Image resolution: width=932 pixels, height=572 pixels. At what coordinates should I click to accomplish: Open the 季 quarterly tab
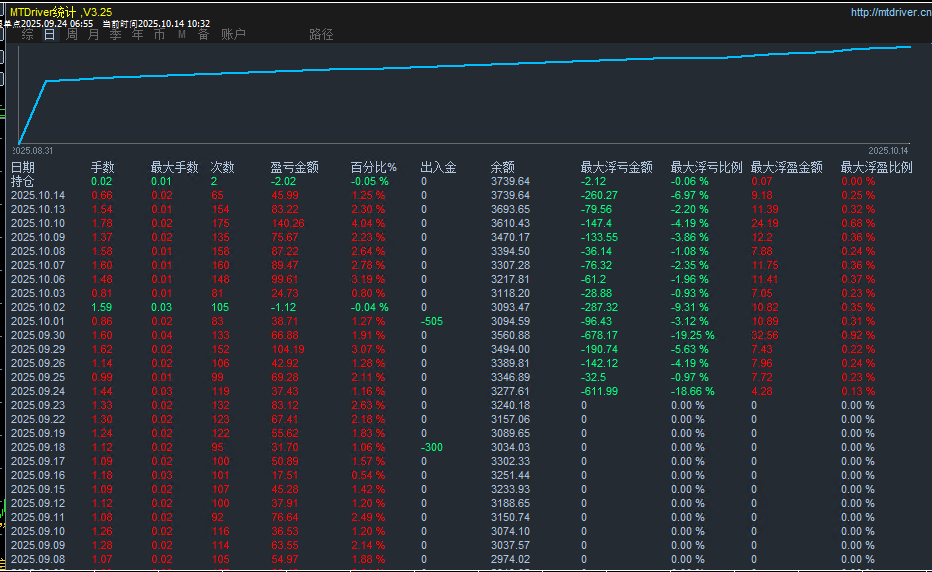click(x=115, y=34)
